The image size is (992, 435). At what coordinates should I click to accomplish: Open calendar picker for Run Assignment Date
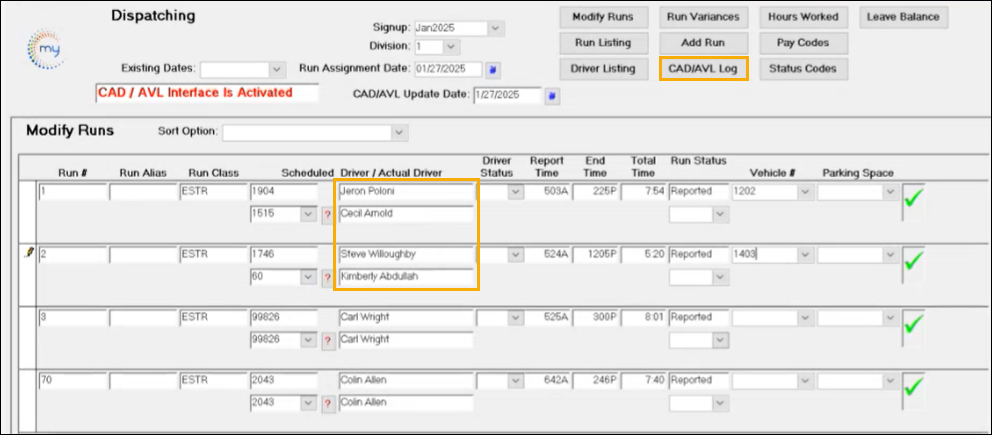493,70
